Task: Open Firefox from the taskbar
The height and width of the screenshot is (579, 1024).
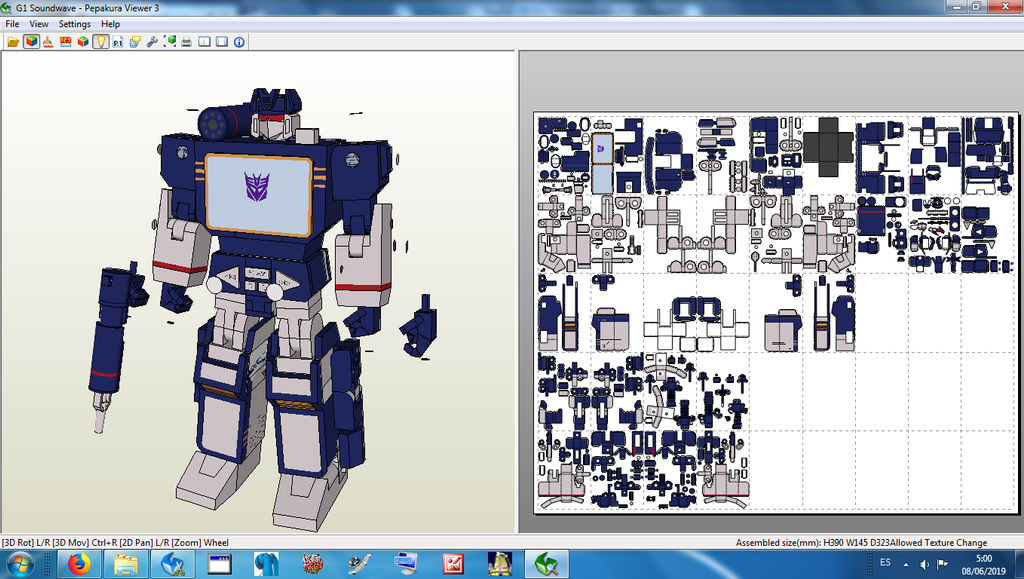Action: click(79, 564)
